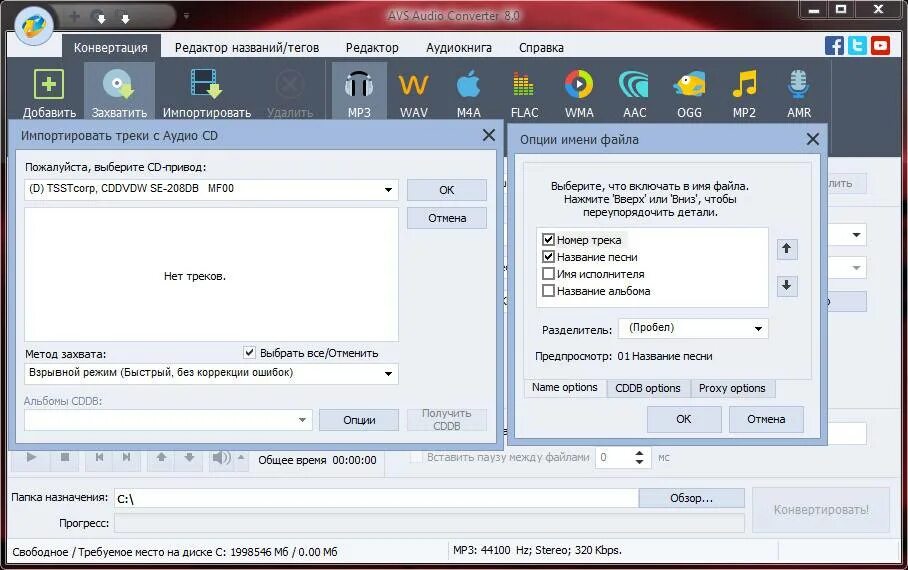Click the Нет треков track list area
Viewport: 908px width, 570px height.
pyautogui.click(x=211, y=275)
